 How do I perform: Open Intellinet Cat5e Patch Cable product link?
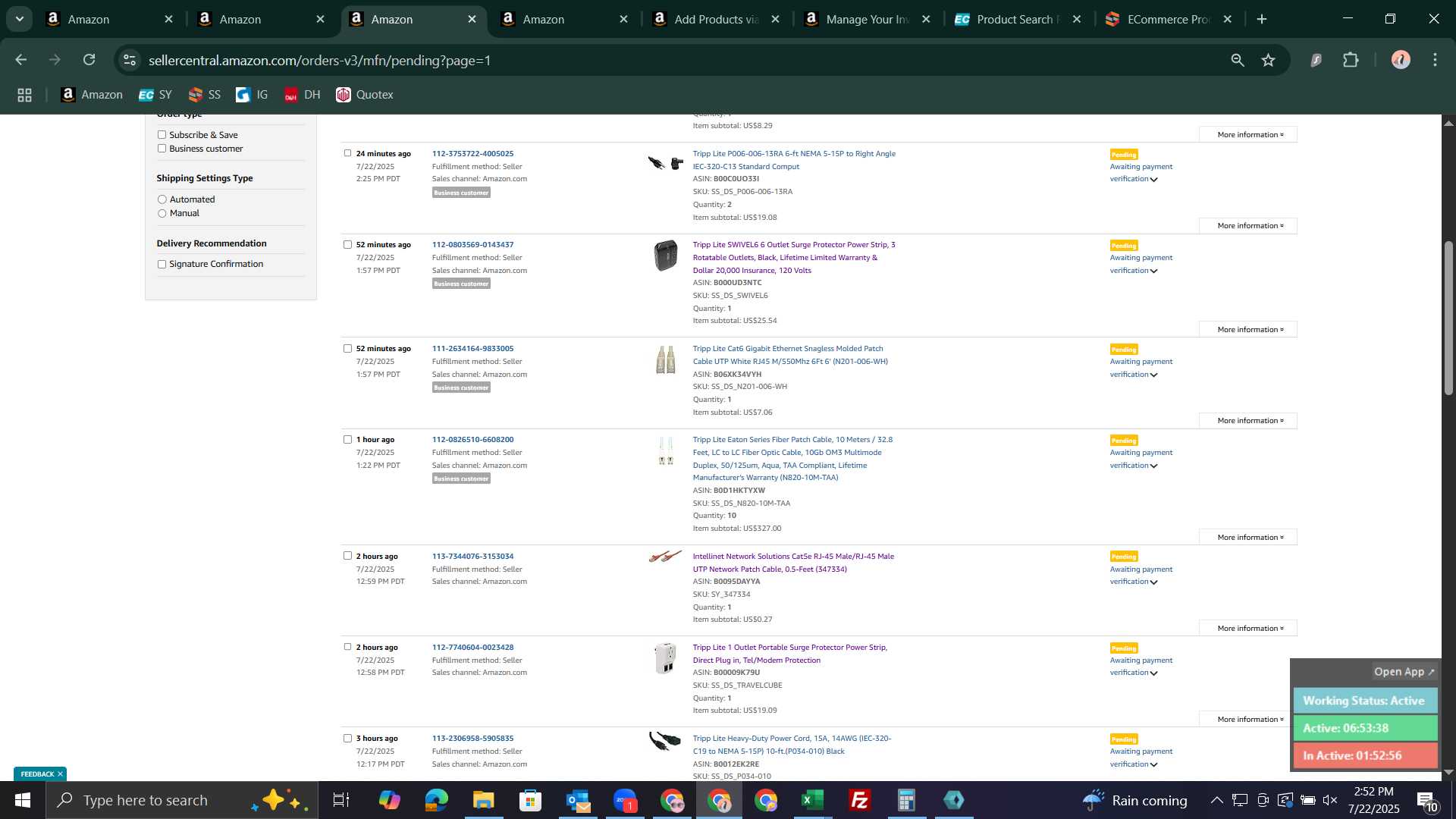click(x=793, y=563)
